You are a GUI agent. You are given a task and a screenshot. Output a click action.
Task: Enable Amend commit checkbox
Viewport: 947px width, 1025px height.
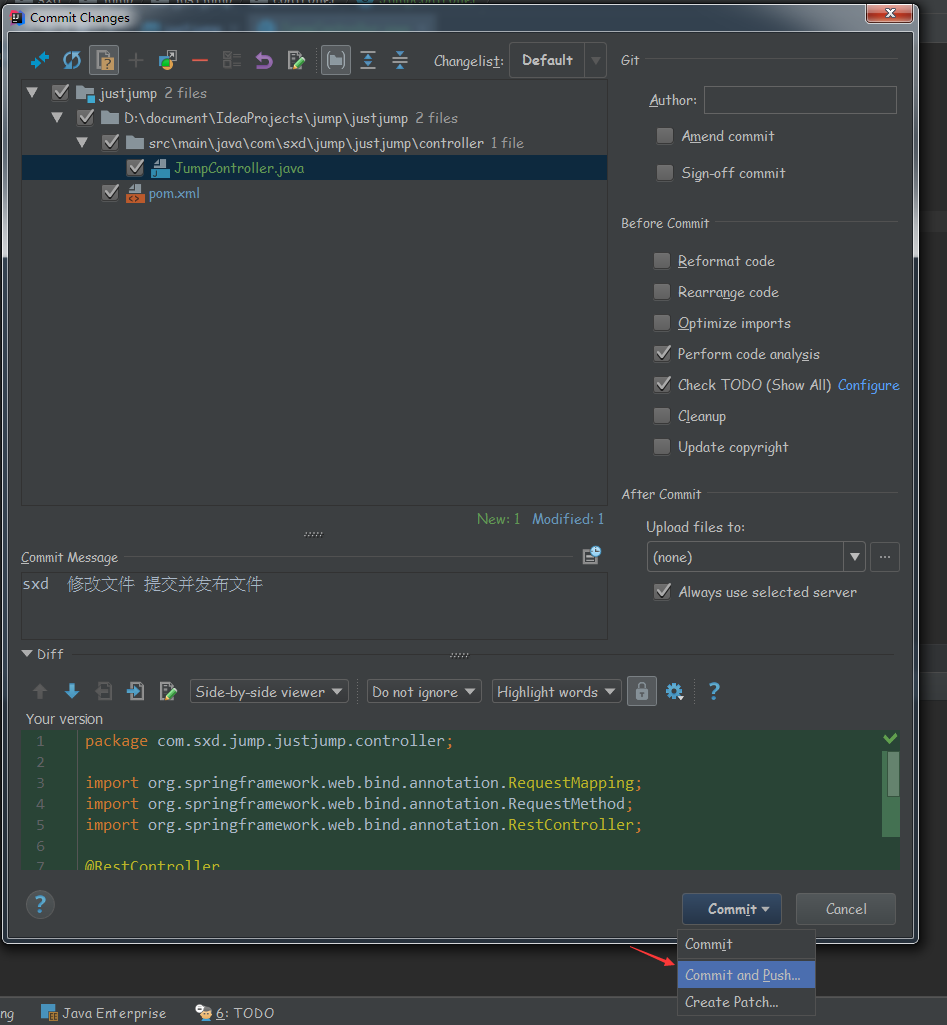pos(665,135)
